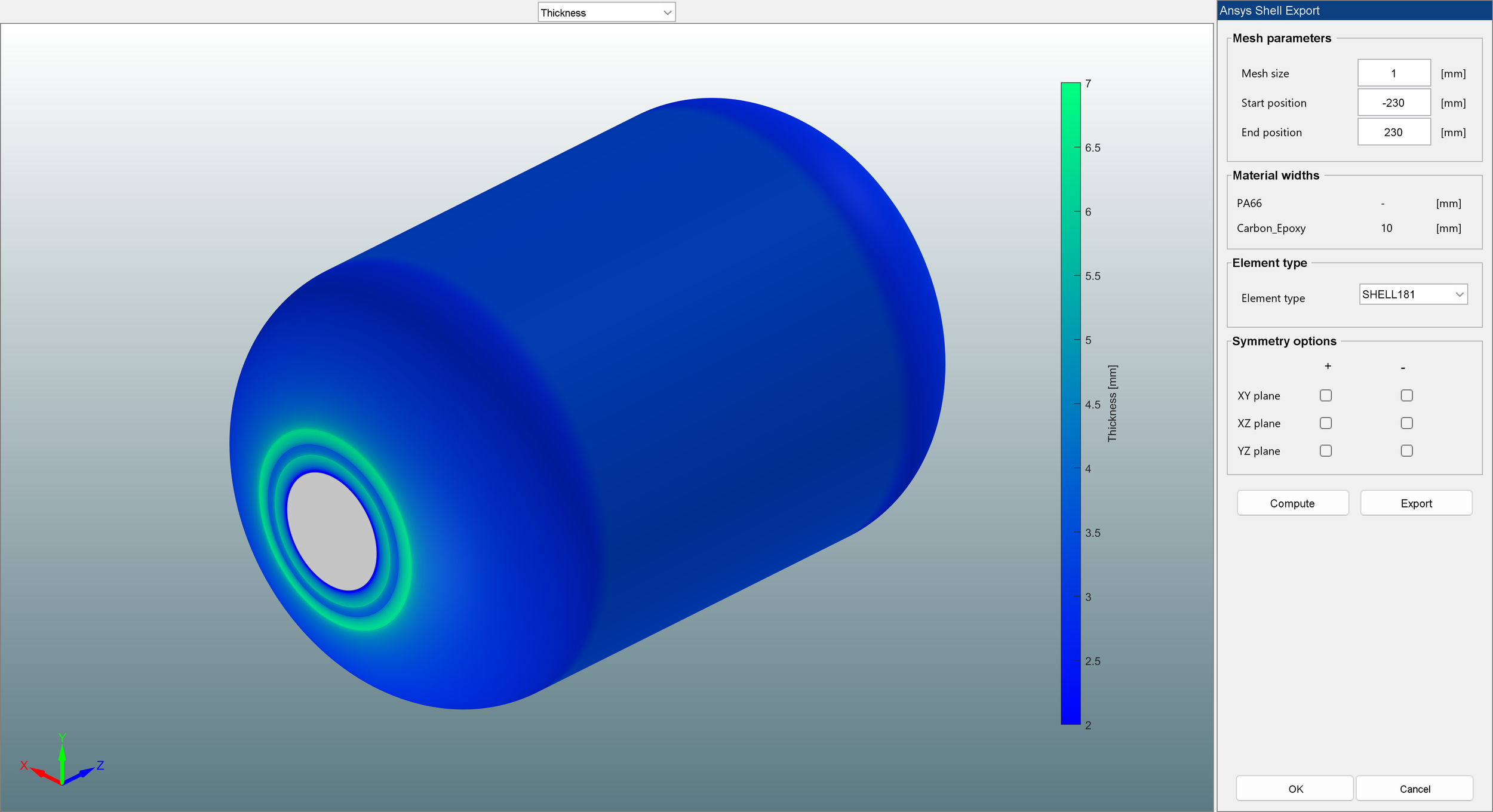Check YZ plane negative symmetry box
1493x812 pixels.
click(x=1406, y=451)
